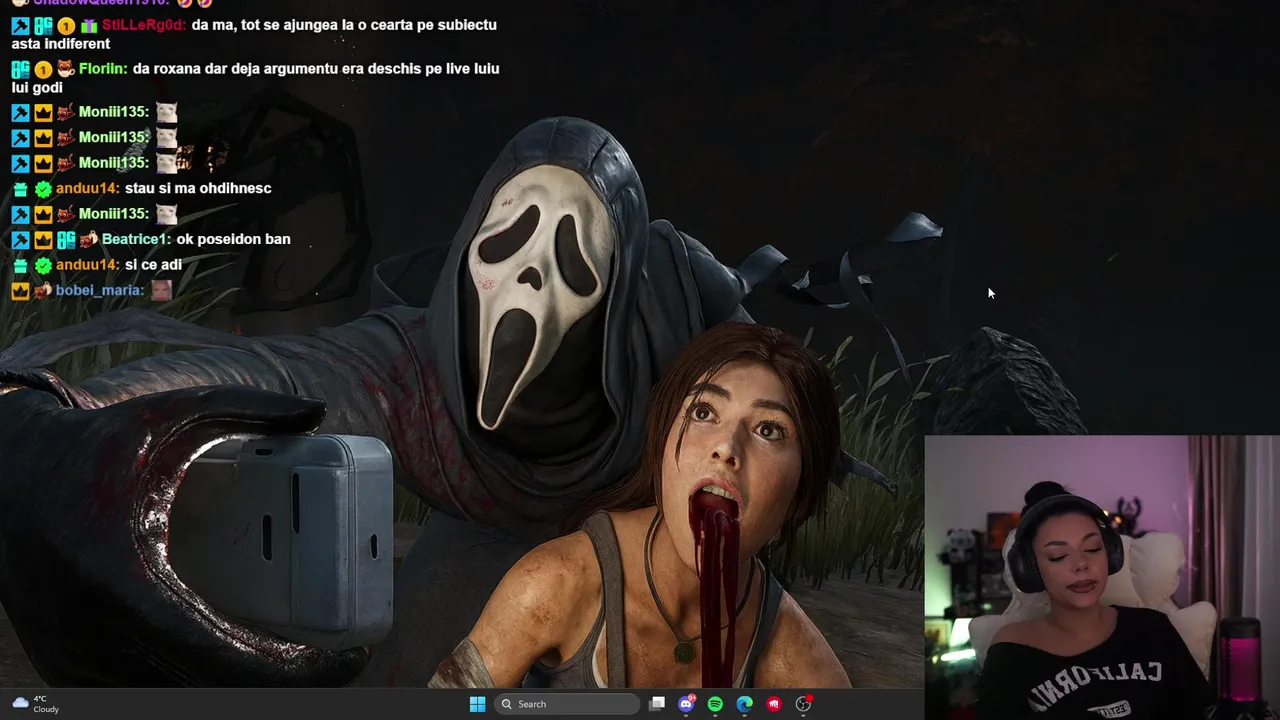This screenshot has height=720, width=1280.
Task: Click the teal bits badge beside Floriin
Action: (20, 70)
